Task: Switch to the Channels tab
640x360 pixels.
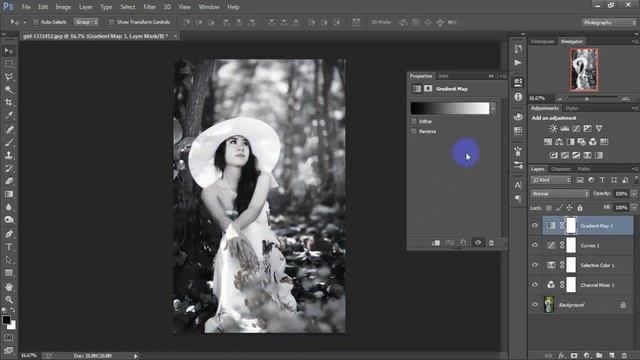Action: (x=561, y=169)
